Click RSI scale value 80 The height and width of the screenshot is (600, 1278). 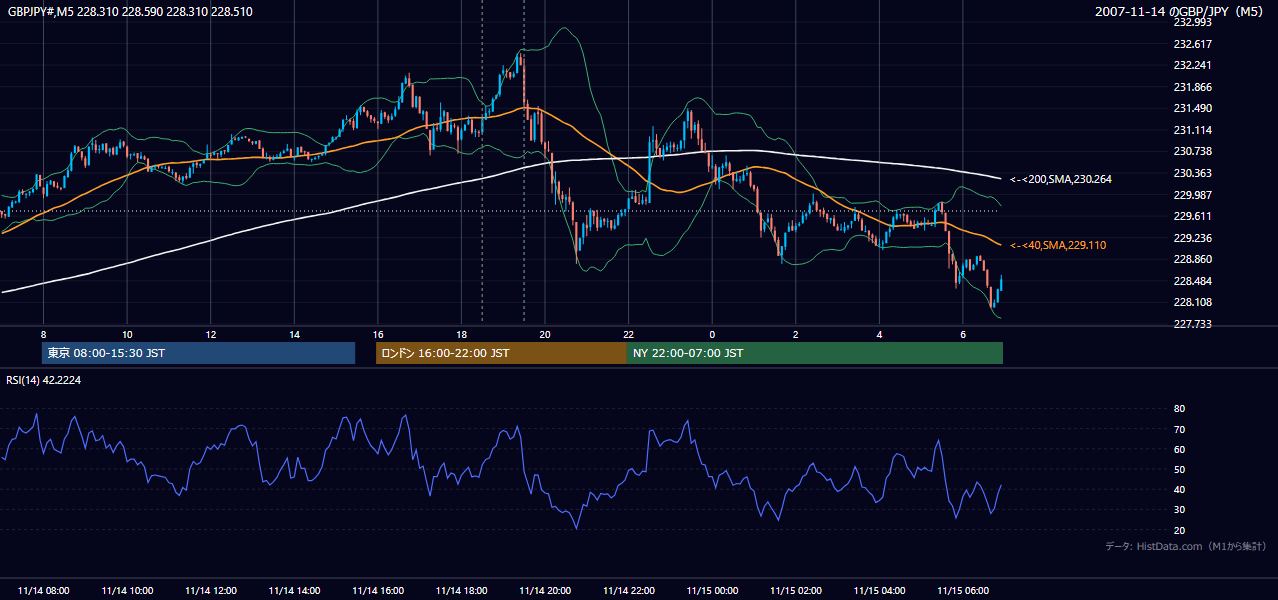[1179, 409]
